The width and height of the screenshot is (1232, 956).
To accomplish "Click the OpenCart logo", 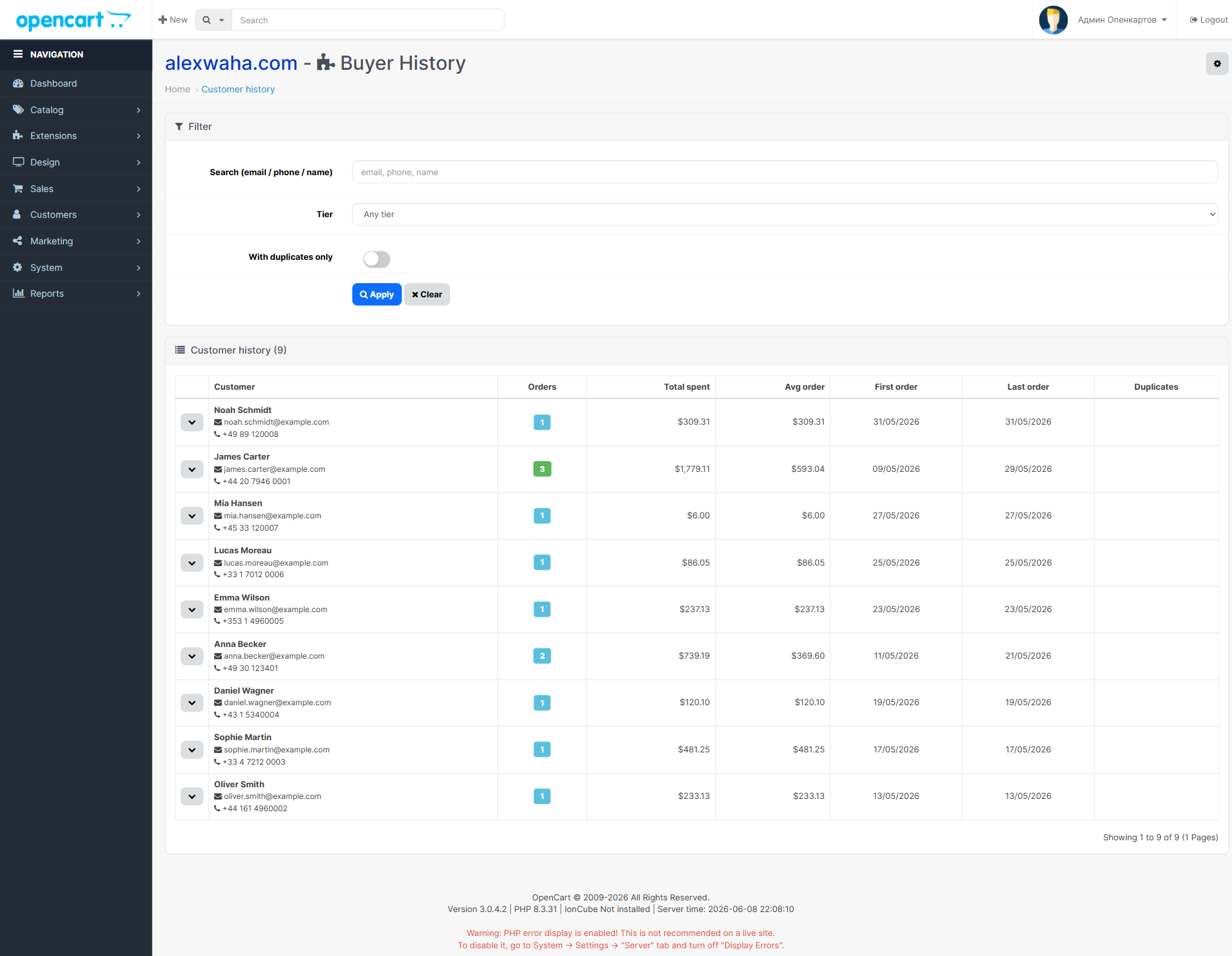I will [x=73, y=20].
